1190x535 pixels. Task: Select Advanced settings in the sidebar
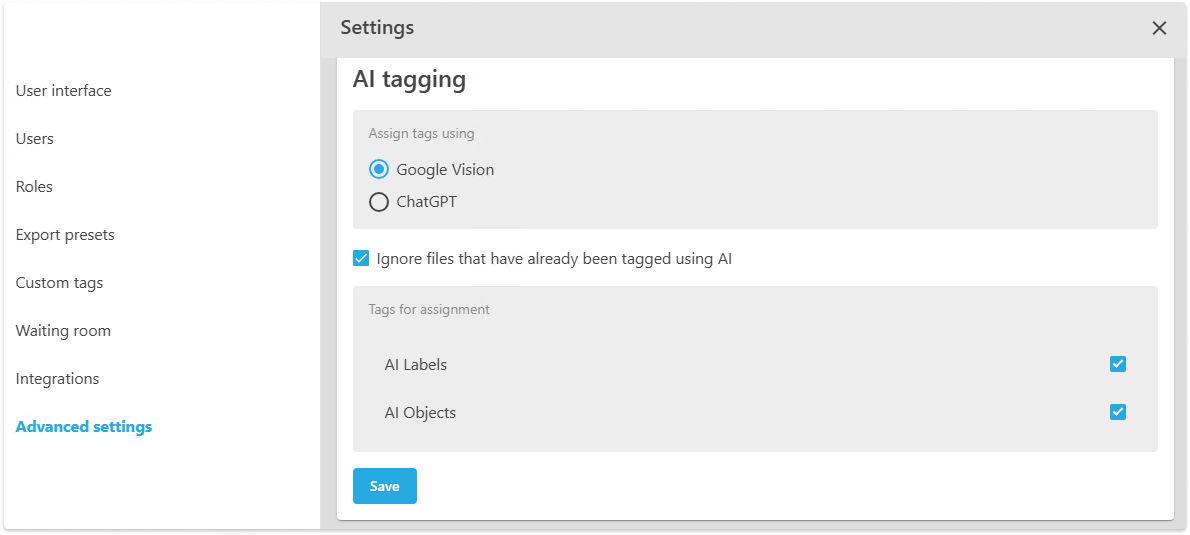point(84,427)
